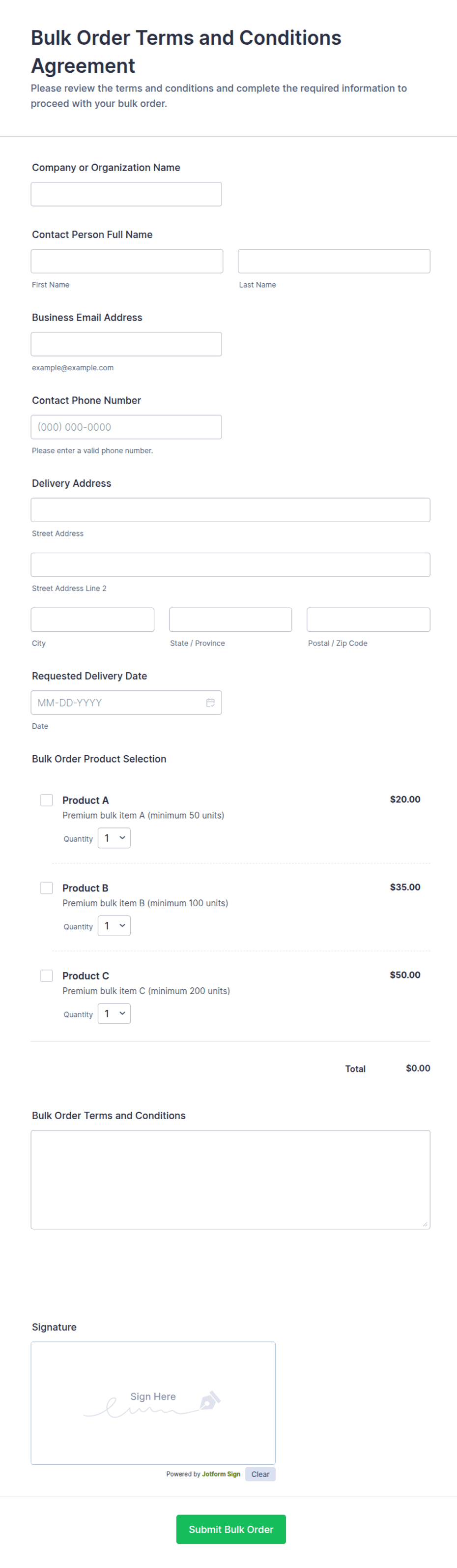Check the Product C checkbox
Image resolution: width=457 pixels, height=1568 pixels.
46,975
